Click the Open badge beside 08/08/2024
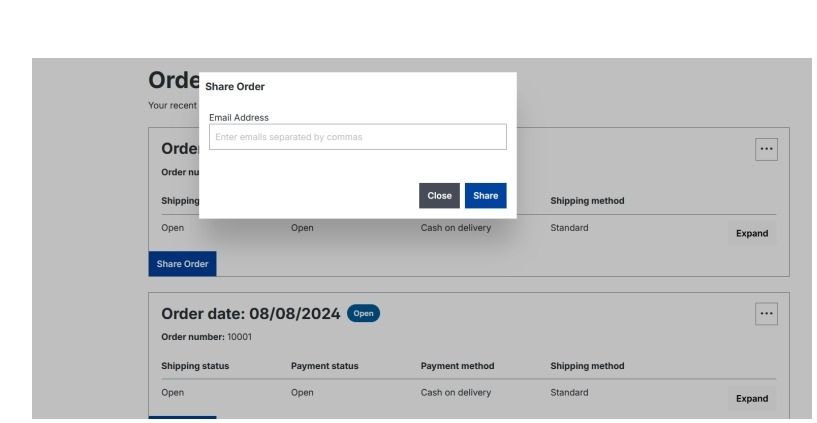This screenshot has width=817, height=423. pos(363,313)
